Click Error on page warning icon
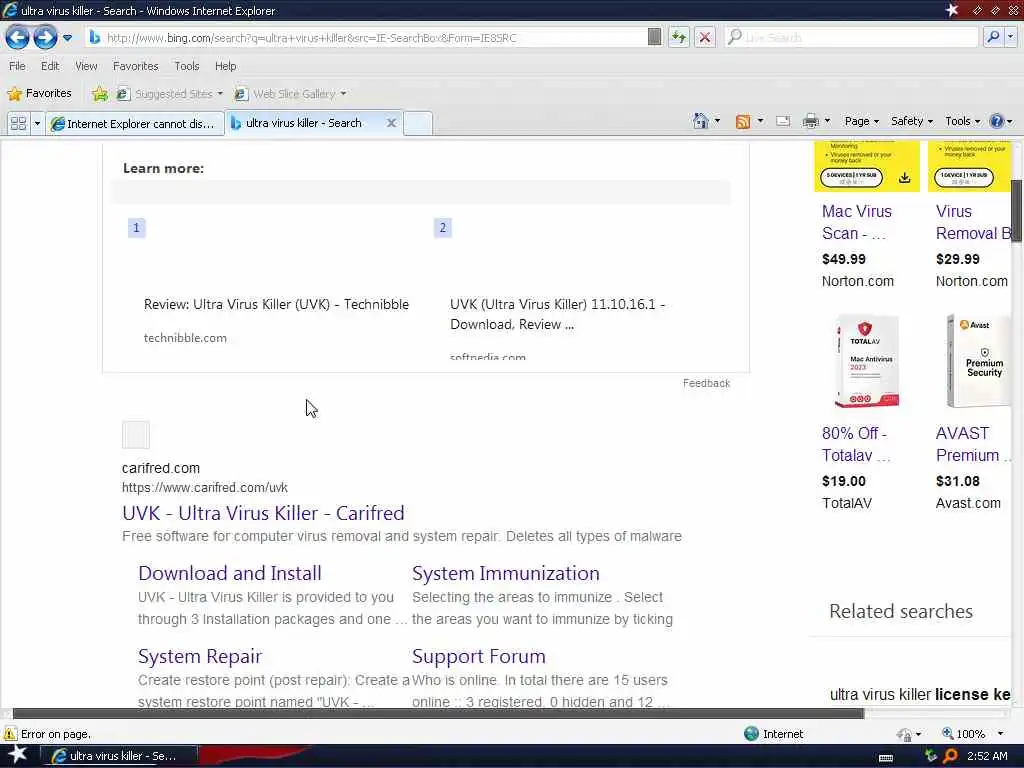 10,733
